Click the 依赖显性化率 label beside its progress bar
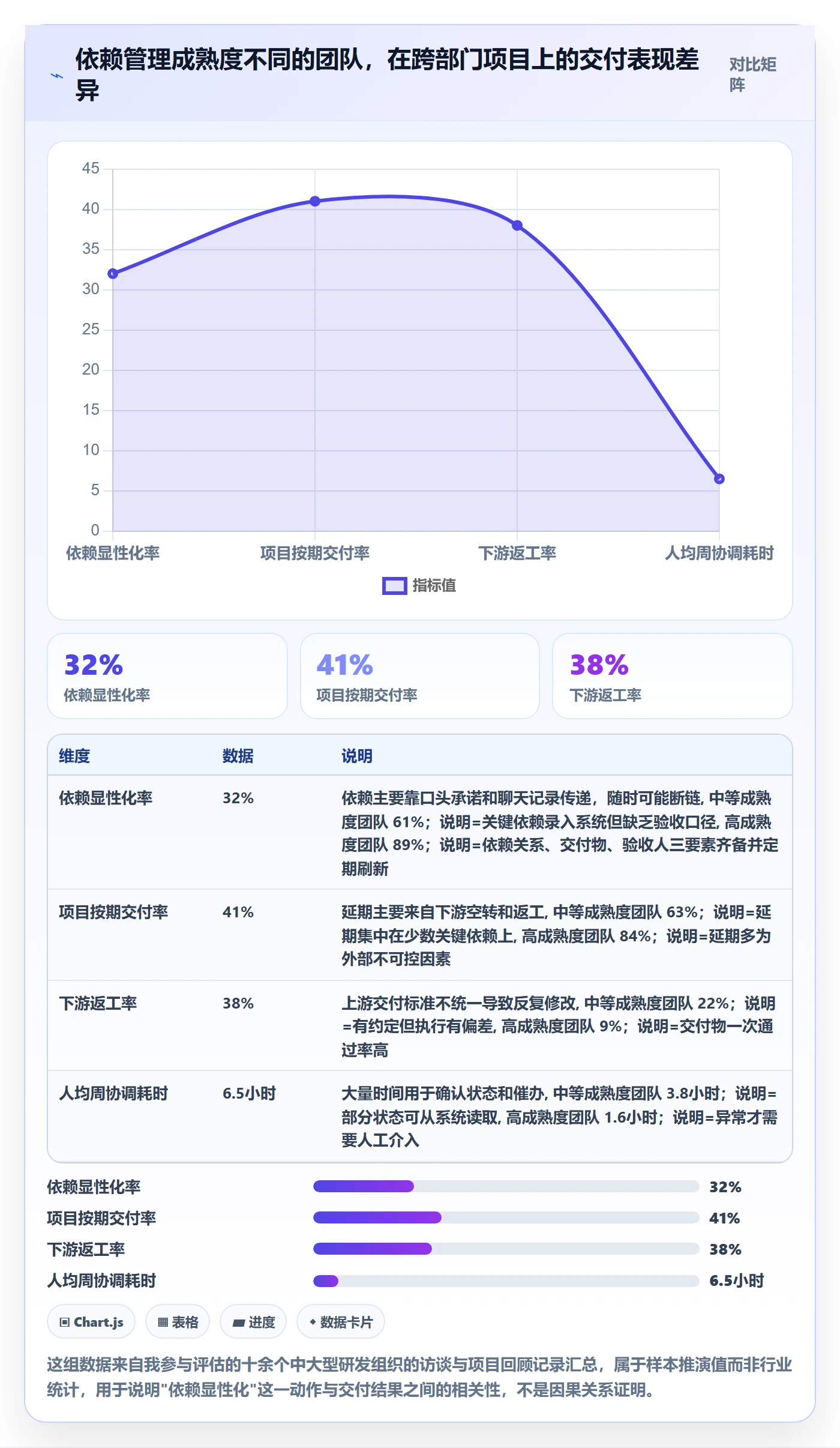Viewport: 840px width, 1448px height. click(94, 1187)
